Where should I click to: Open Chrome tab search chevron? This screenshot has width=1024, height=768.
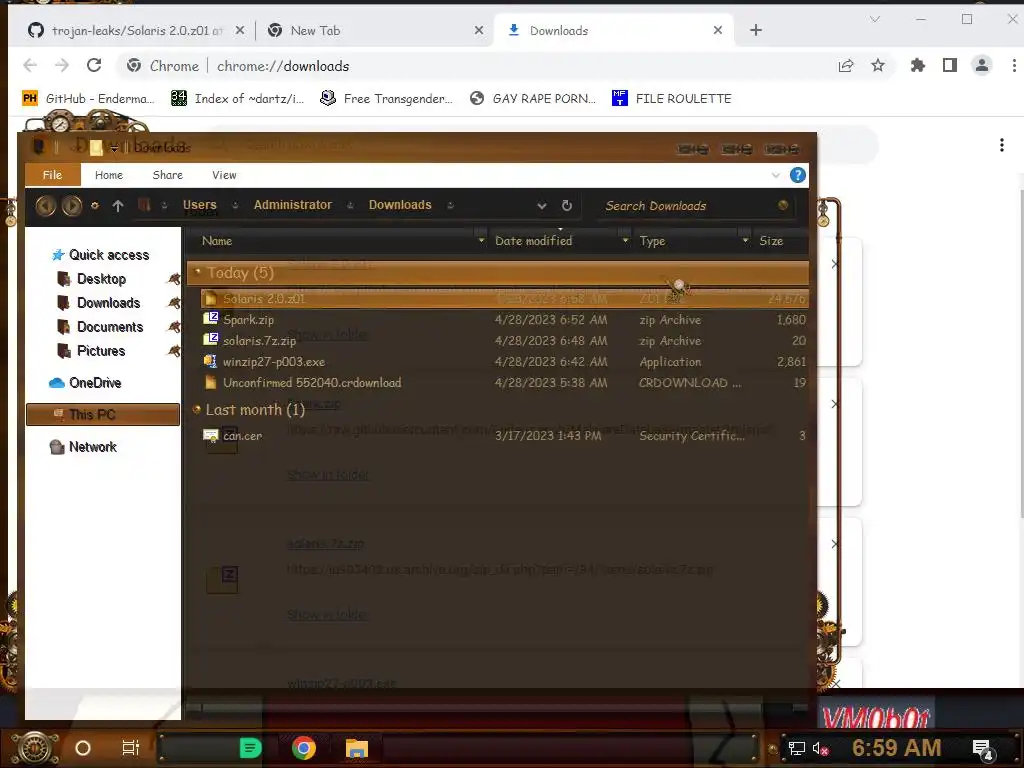(x=874, y=19)
